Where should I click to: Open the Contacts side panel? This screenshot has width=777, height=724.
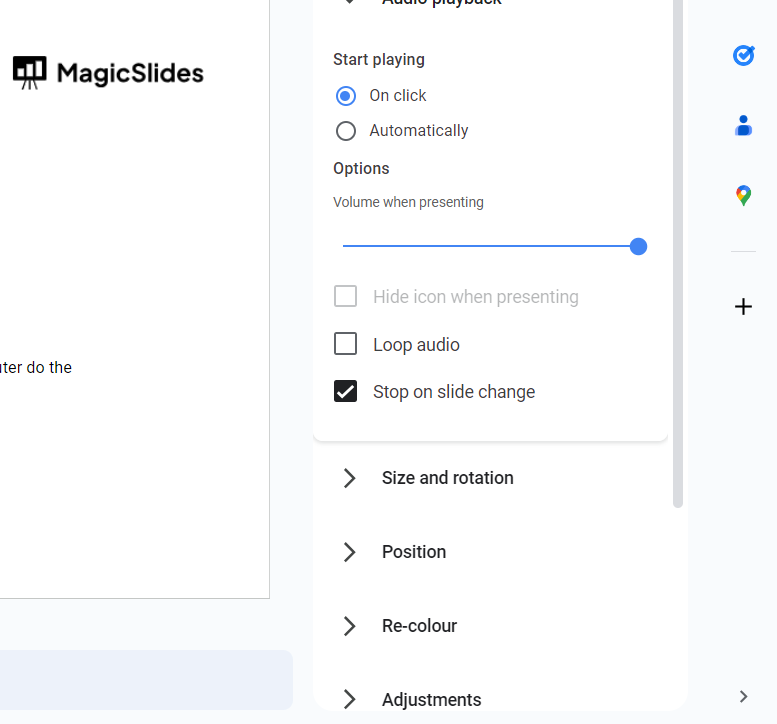coord(743,126)
